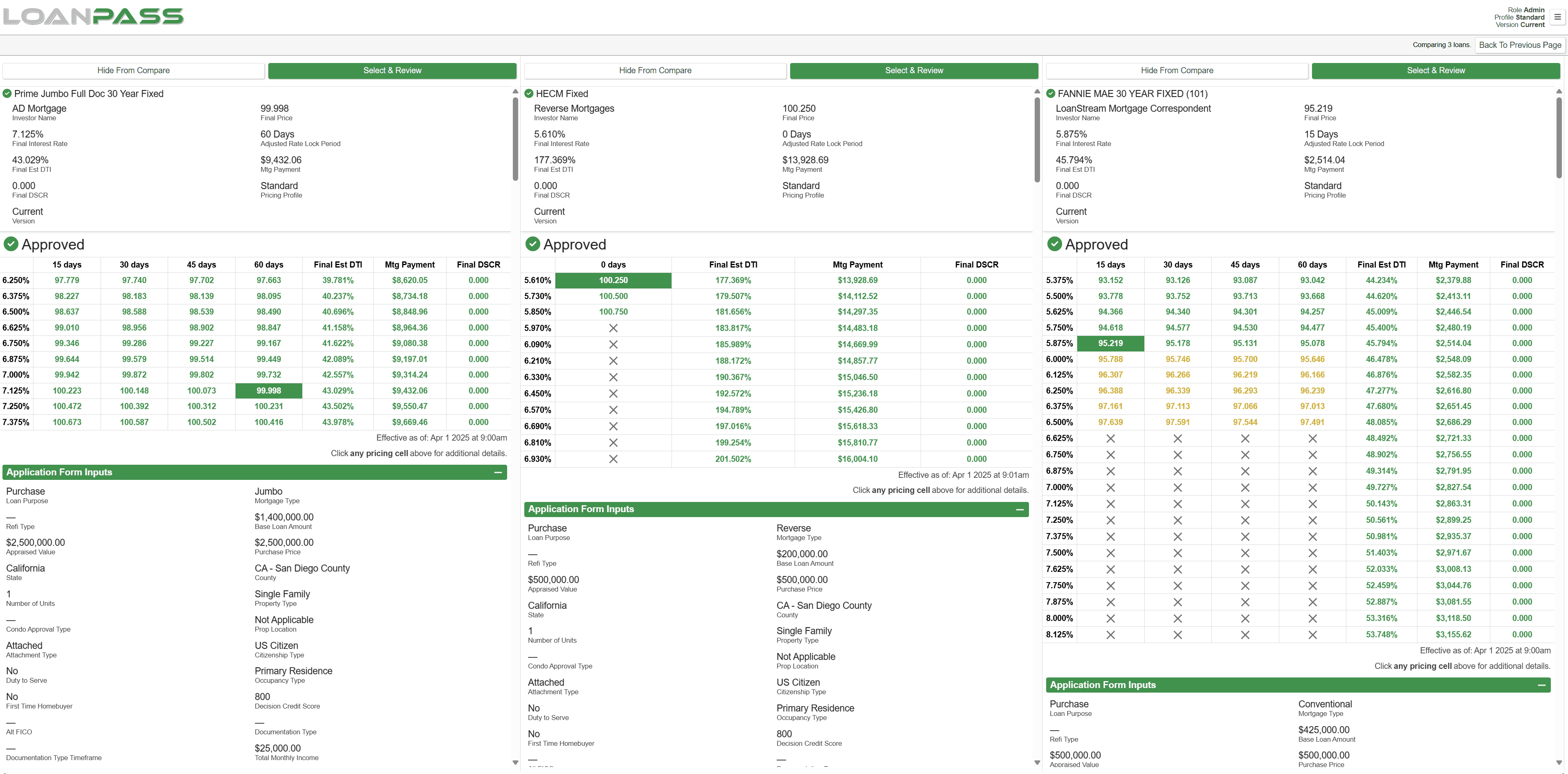This screenshot has height=774, width=1568.
Task: Click the LoanPass logo
Action: (93, 16)
